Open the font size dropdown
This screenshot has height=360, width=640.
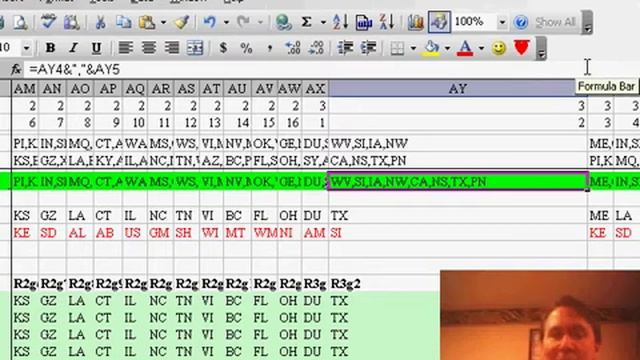26,48
